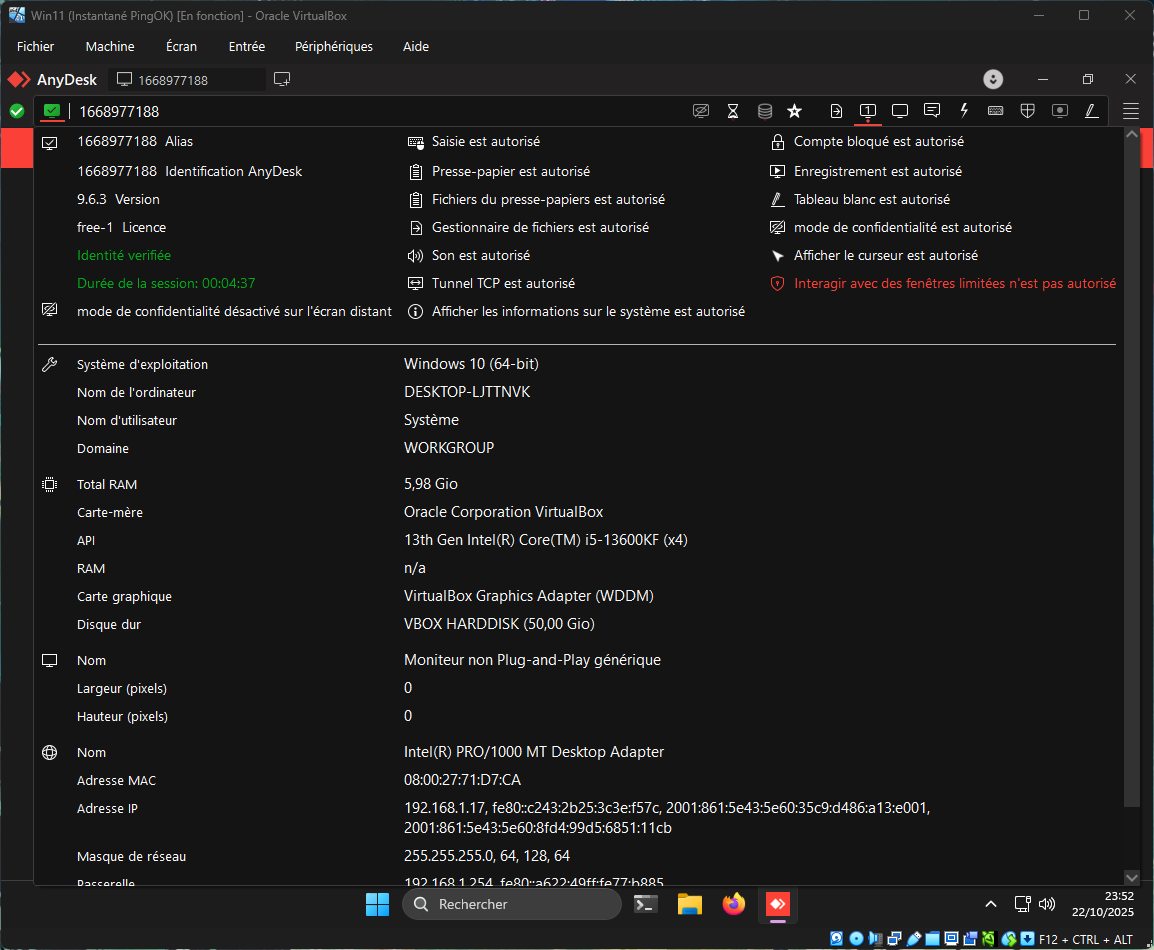This screenshot has width=1154, height=950.
Task: Click the Rechercher search box in taskbar
Action: coord(512,904)
